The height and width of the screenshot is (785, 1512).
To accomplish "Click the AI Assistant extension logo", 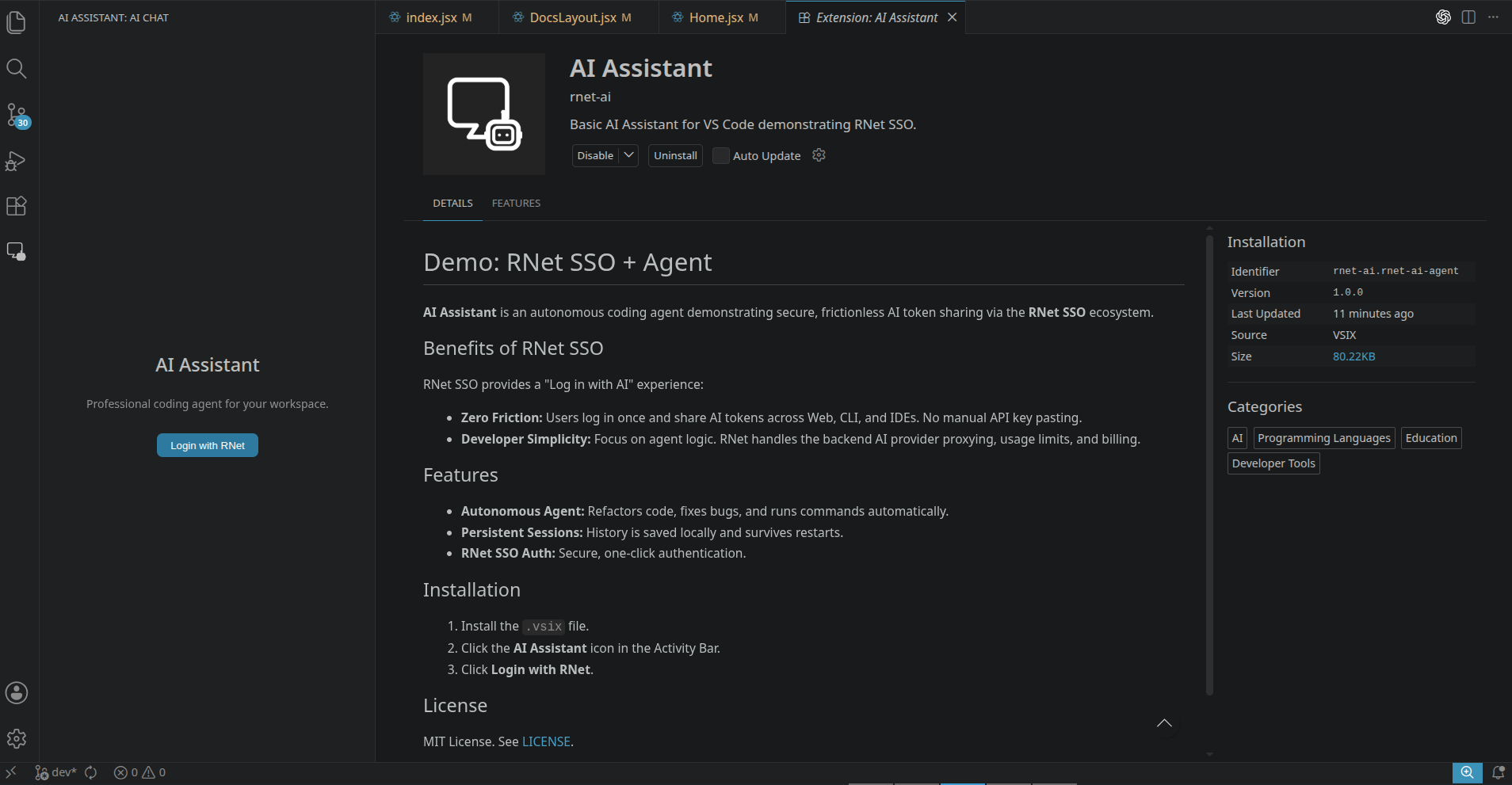I will pyautogui.click(x=484, y=114).
